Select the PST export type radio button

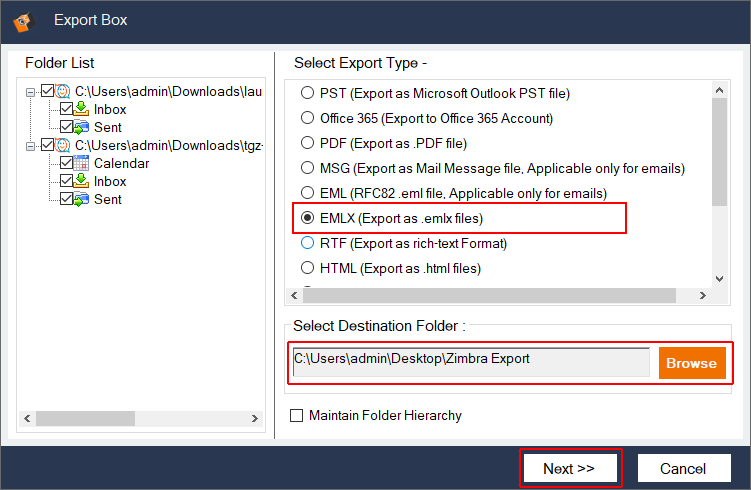click(x=306, y=93)
